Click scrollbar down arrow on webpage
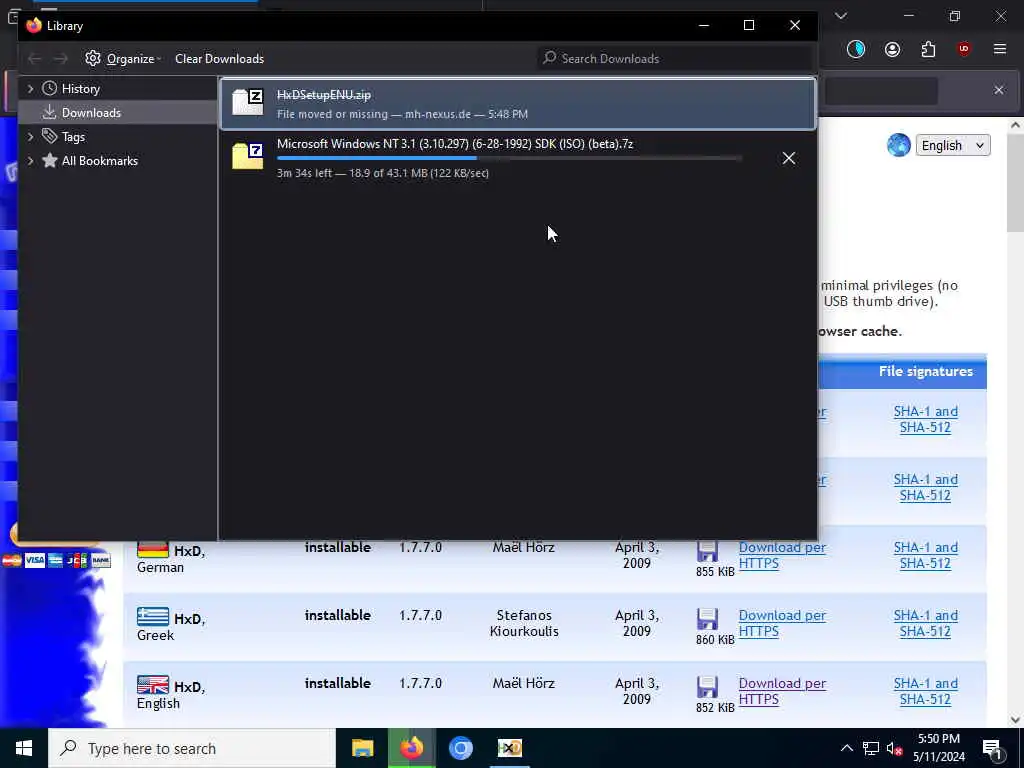Image resolution: width=1024 pixels, height=768 pixels. [x=1016, y=720]
